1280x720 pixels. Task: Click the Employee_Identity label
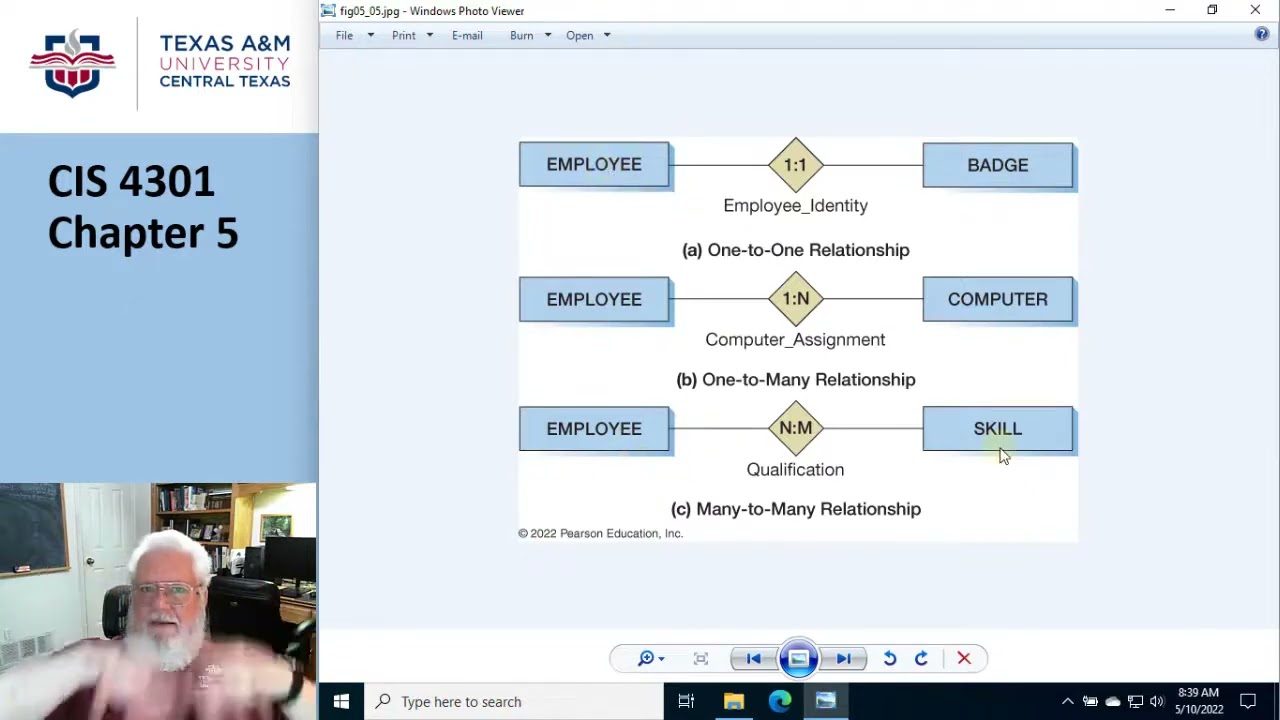tap(796, 205)
